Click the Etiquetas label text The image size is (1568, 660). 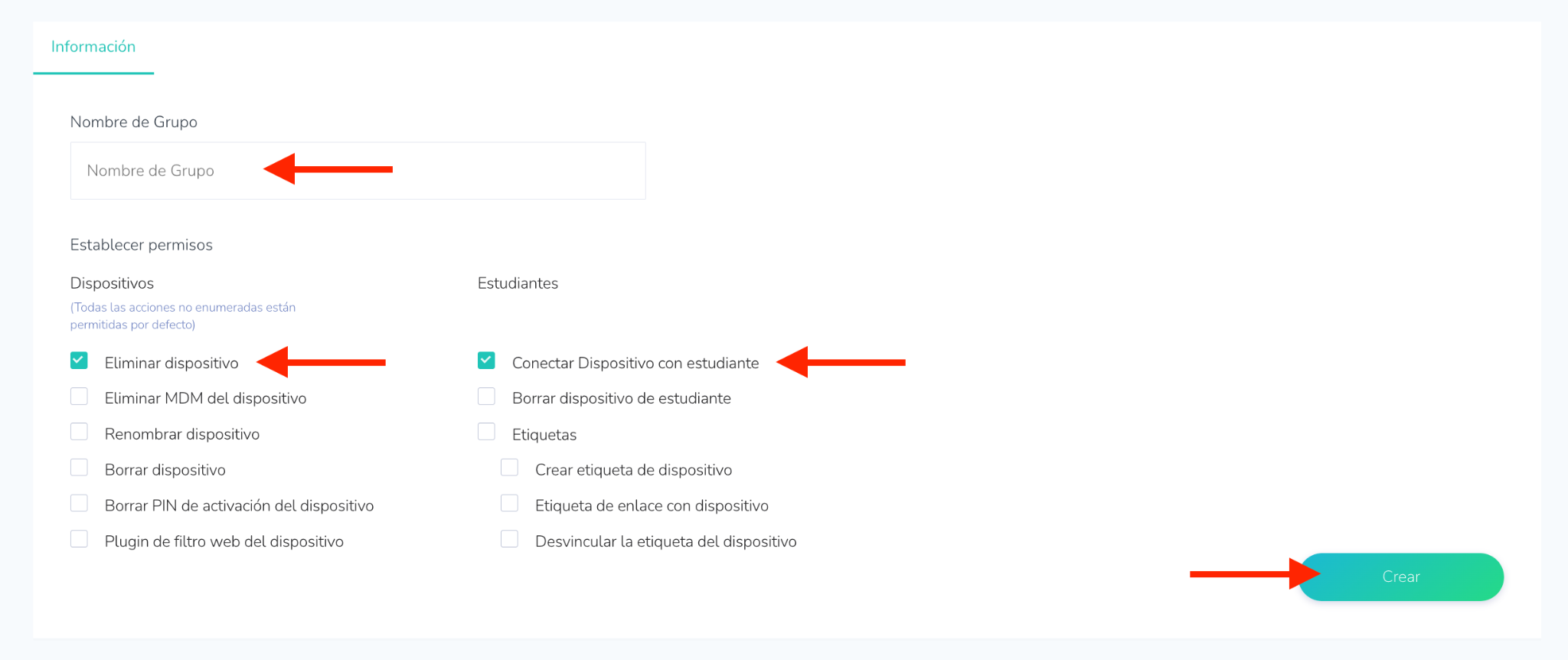point(544,435)
